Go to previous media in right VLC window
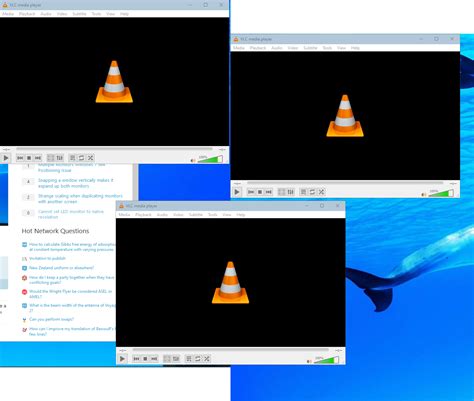Image resolution: width=474 pixels, height=401 pixels. tap(251, 192)
